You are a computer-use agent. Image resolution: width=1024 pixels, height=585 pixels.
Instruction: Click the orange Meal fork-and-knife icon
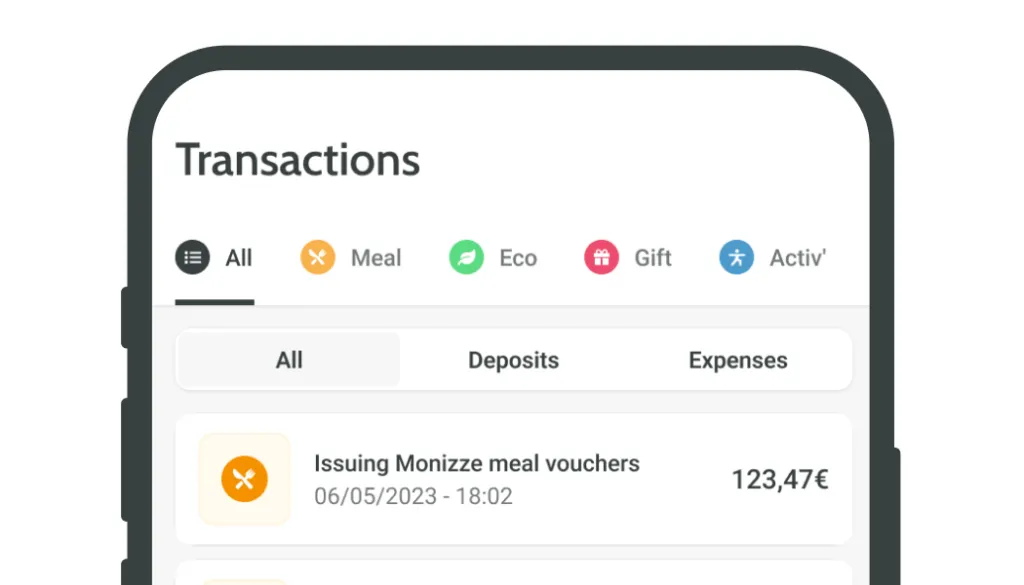[318, 258]
